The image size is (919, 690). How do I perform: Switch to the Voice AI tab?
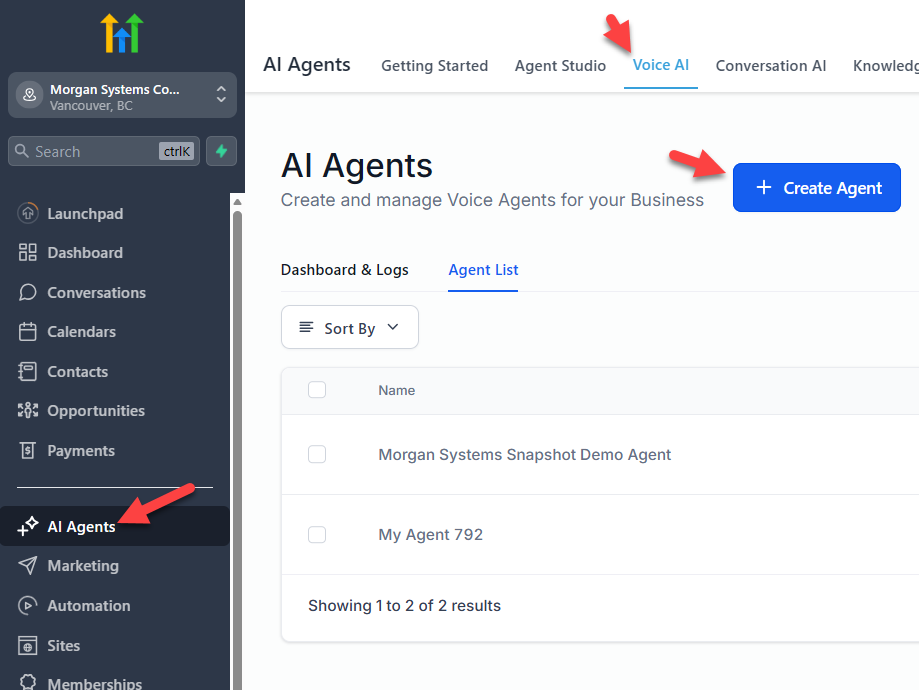tap(661, 65)
